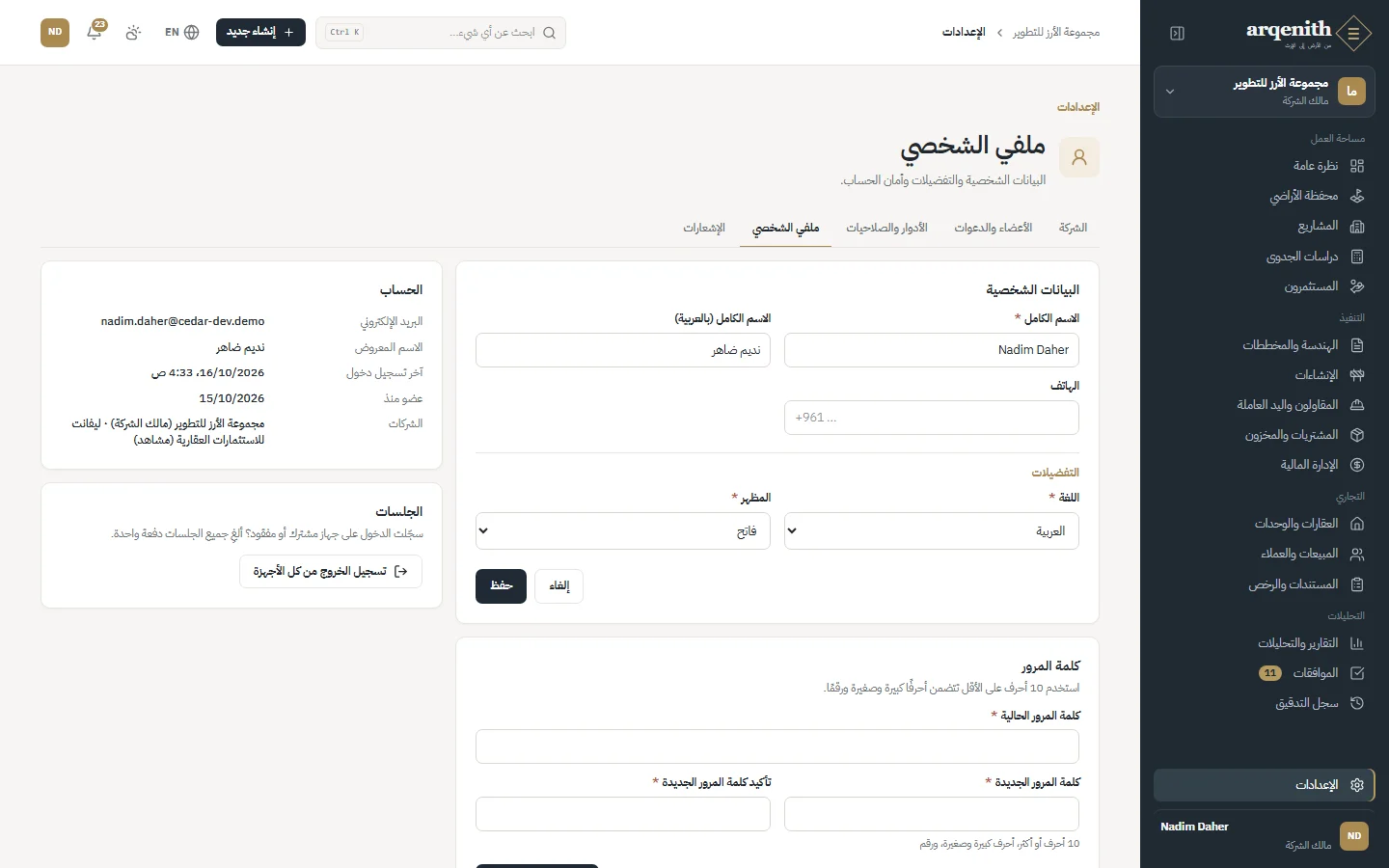Image resolution: width=1389 pixels, height=868 pixels.
Task: Collapse the sidebar panel icon
Action: tap(1177, 33)
